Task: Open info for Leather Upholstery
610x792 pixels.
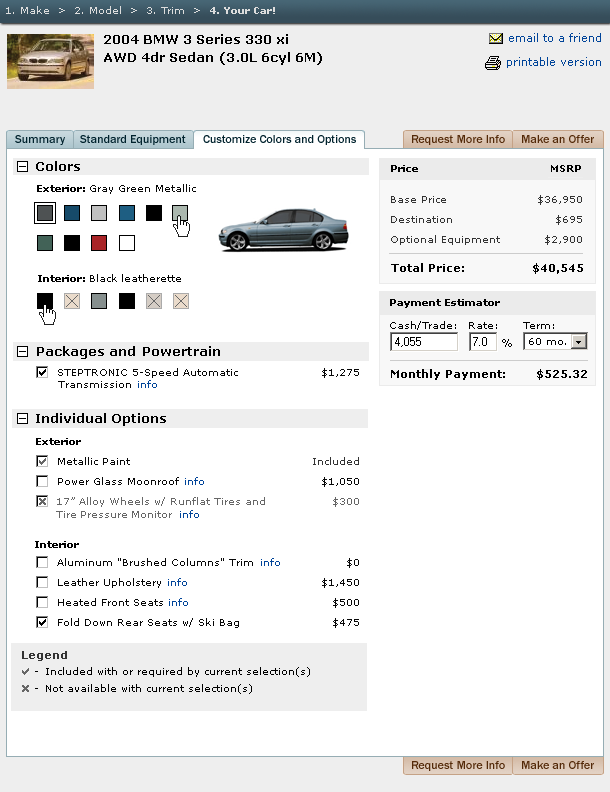Action: click(x=177, y=582)
